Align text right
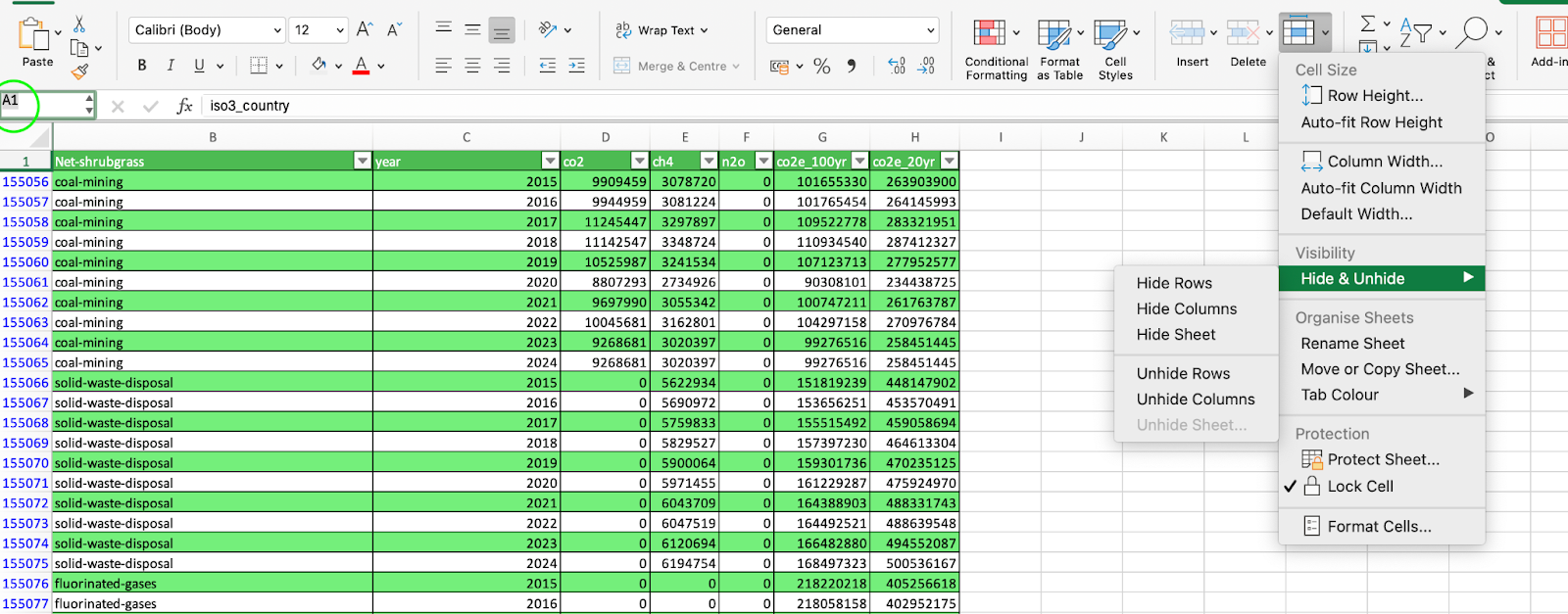1568x614 pixels. coord(502,66)
